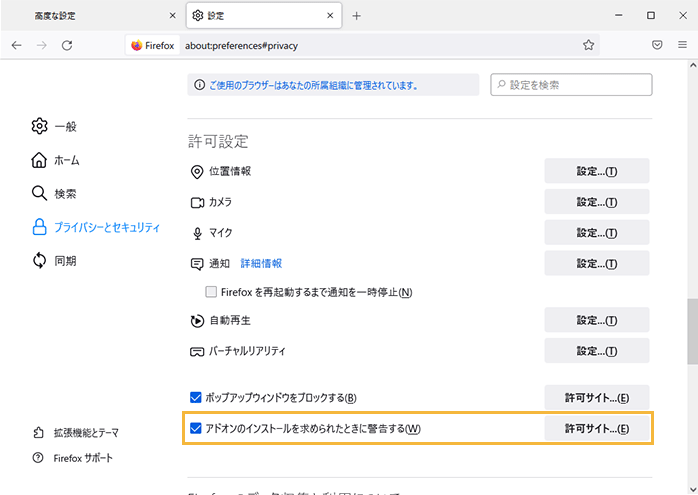Viewport: 698px width, 495px height.
Task: Click the reload page icon
Action: [x=67, y=45]
